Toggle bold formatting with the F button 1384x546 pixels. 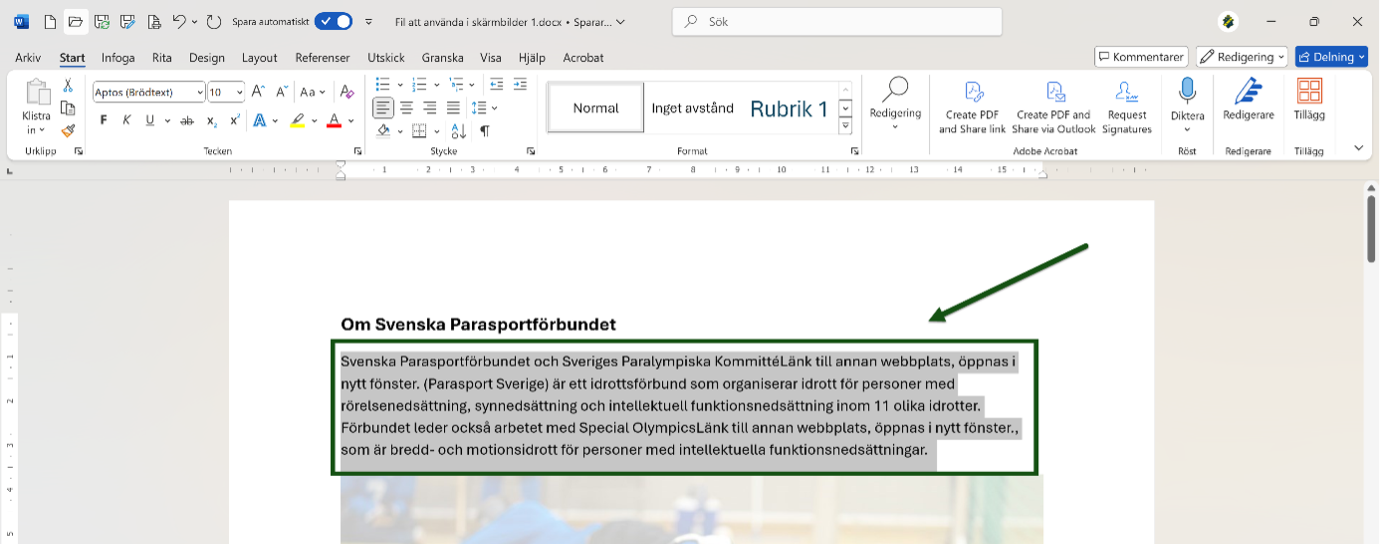pyautogui.click(x=103, y=121)
